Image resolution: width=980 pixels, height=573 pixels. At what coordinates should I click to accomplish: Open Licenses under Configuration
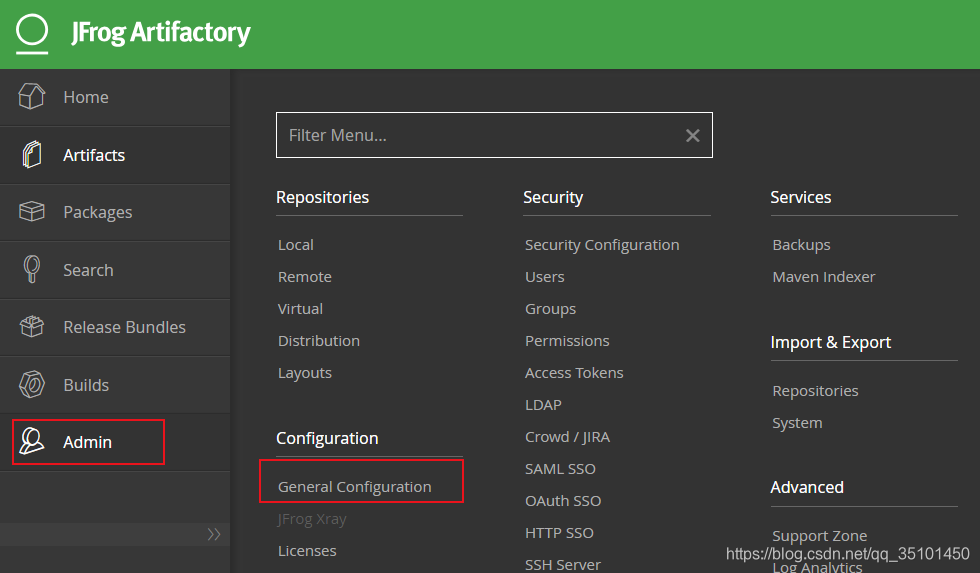tap(307, 551)
